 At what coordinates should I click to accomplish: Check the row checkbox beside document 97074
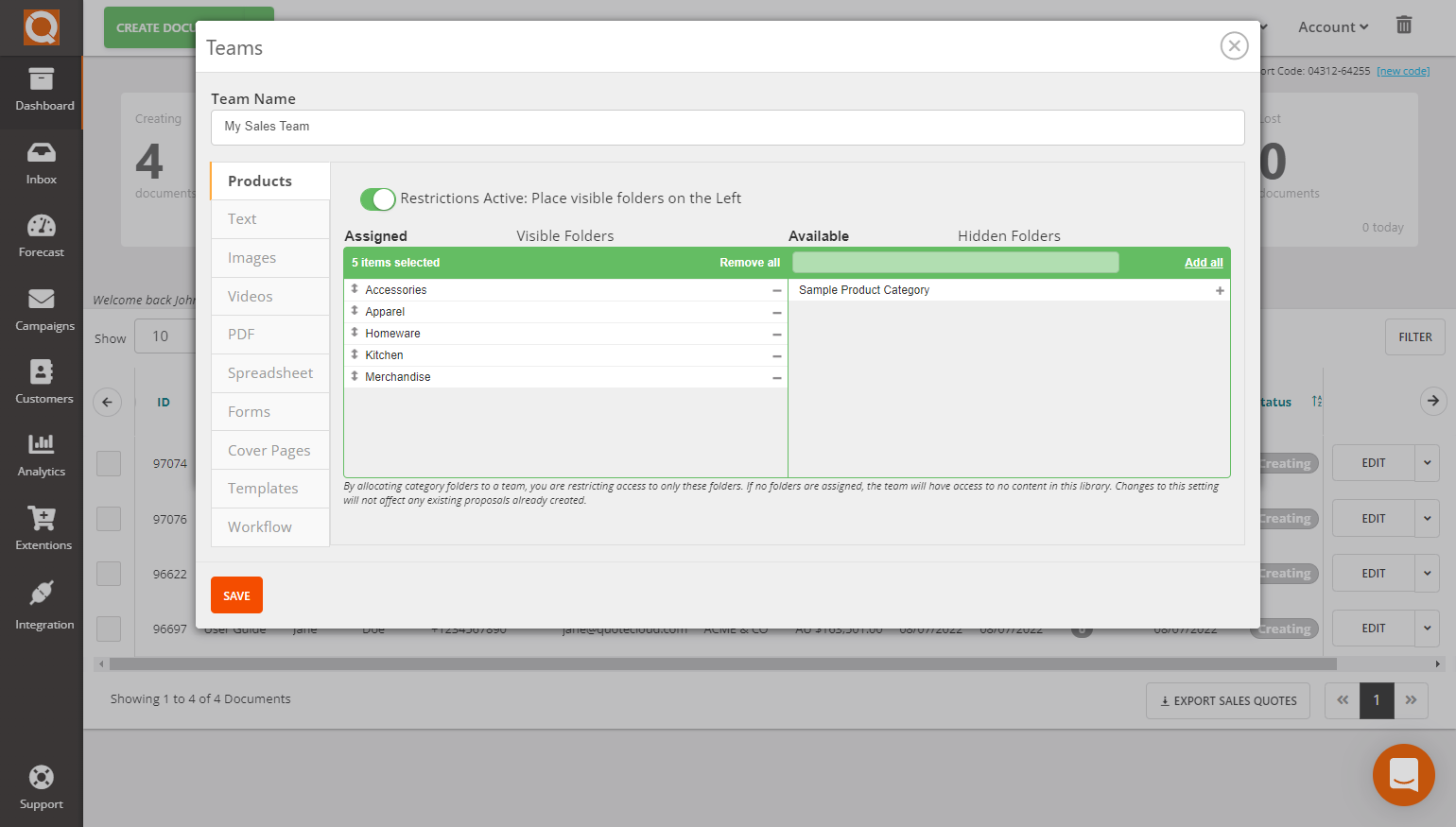click(x=109, y=463)
